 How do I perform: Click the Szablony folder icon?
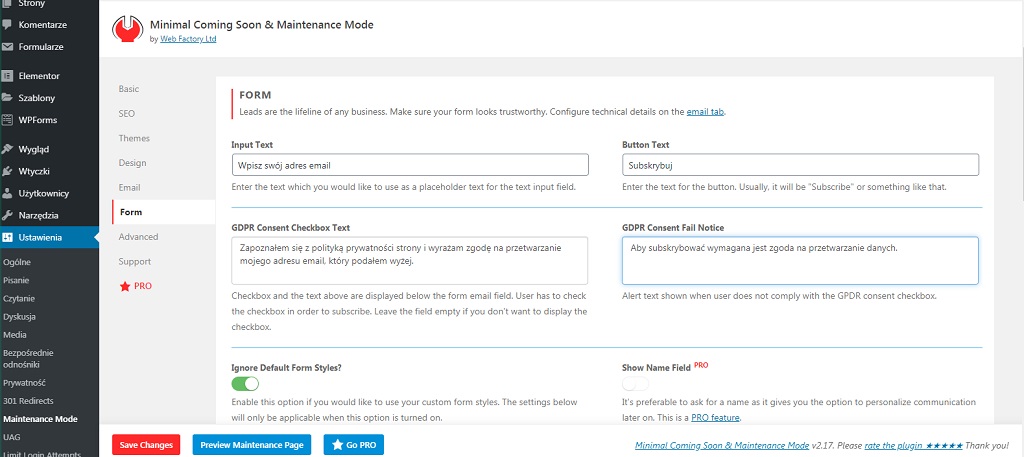pyautogui.click(x=7, y=98)
